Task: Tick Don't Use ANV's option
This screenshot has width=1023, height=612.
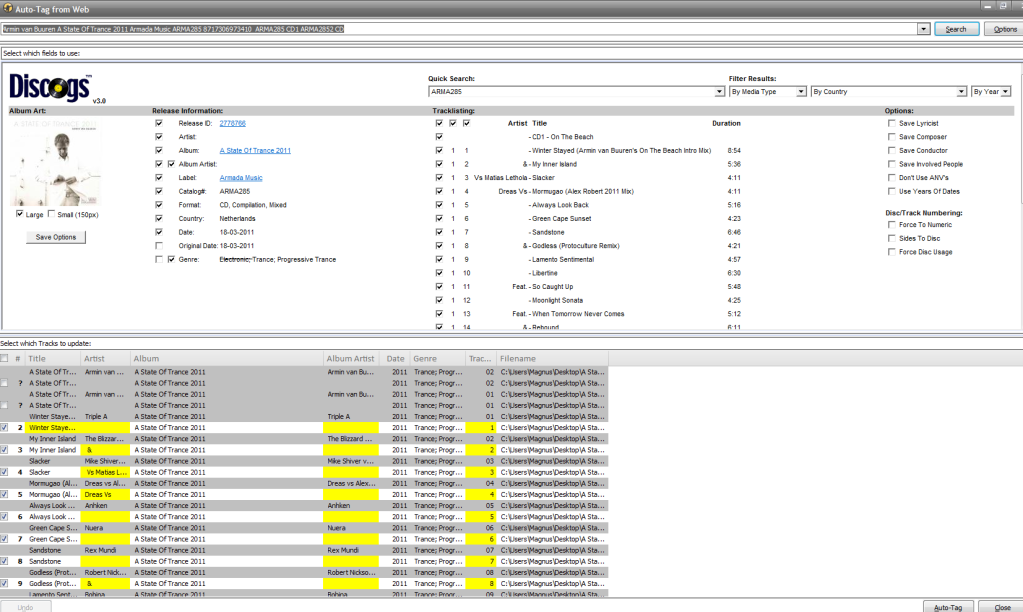Action: [891, 177]
